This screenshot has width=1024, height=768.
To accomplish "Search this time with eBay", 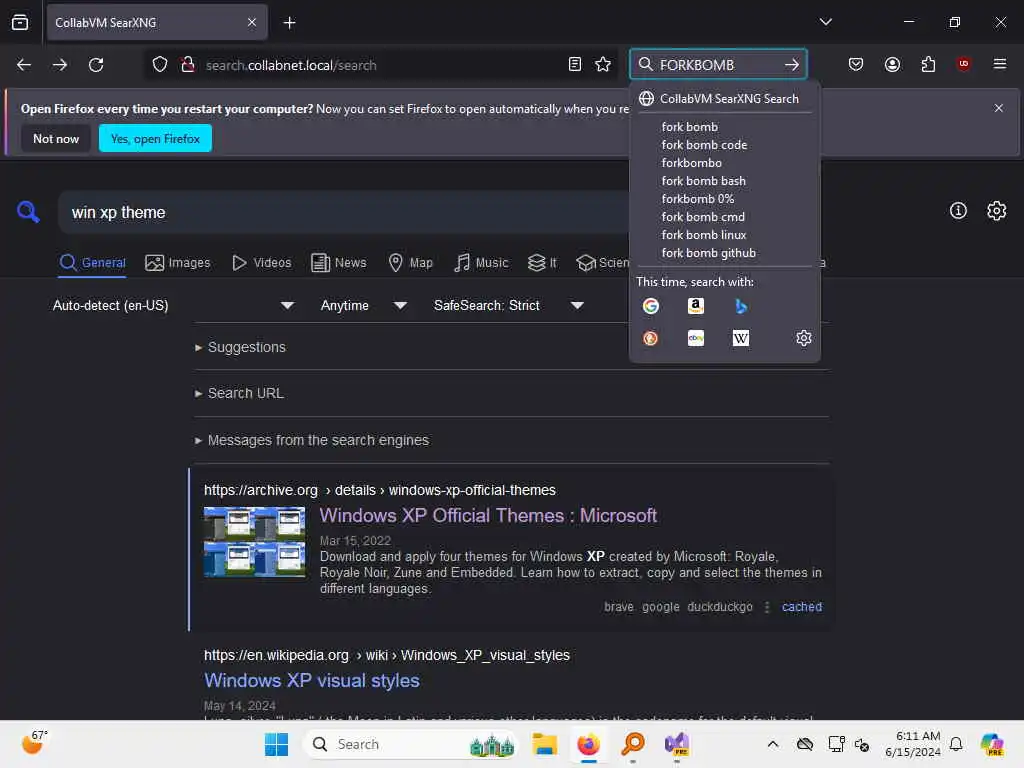I will 696,338.
